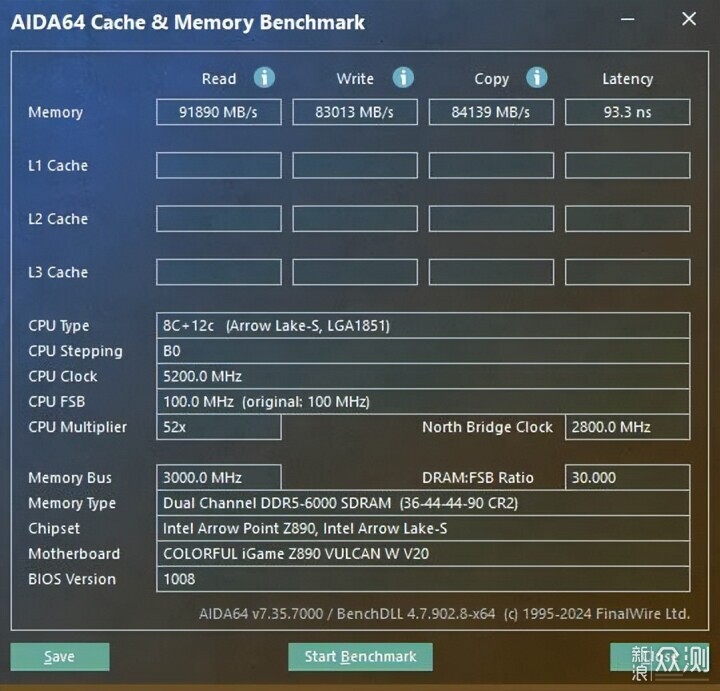Click the Copy column header label
The height and width of the screenshot is (691, 720).
click(491, 79)
